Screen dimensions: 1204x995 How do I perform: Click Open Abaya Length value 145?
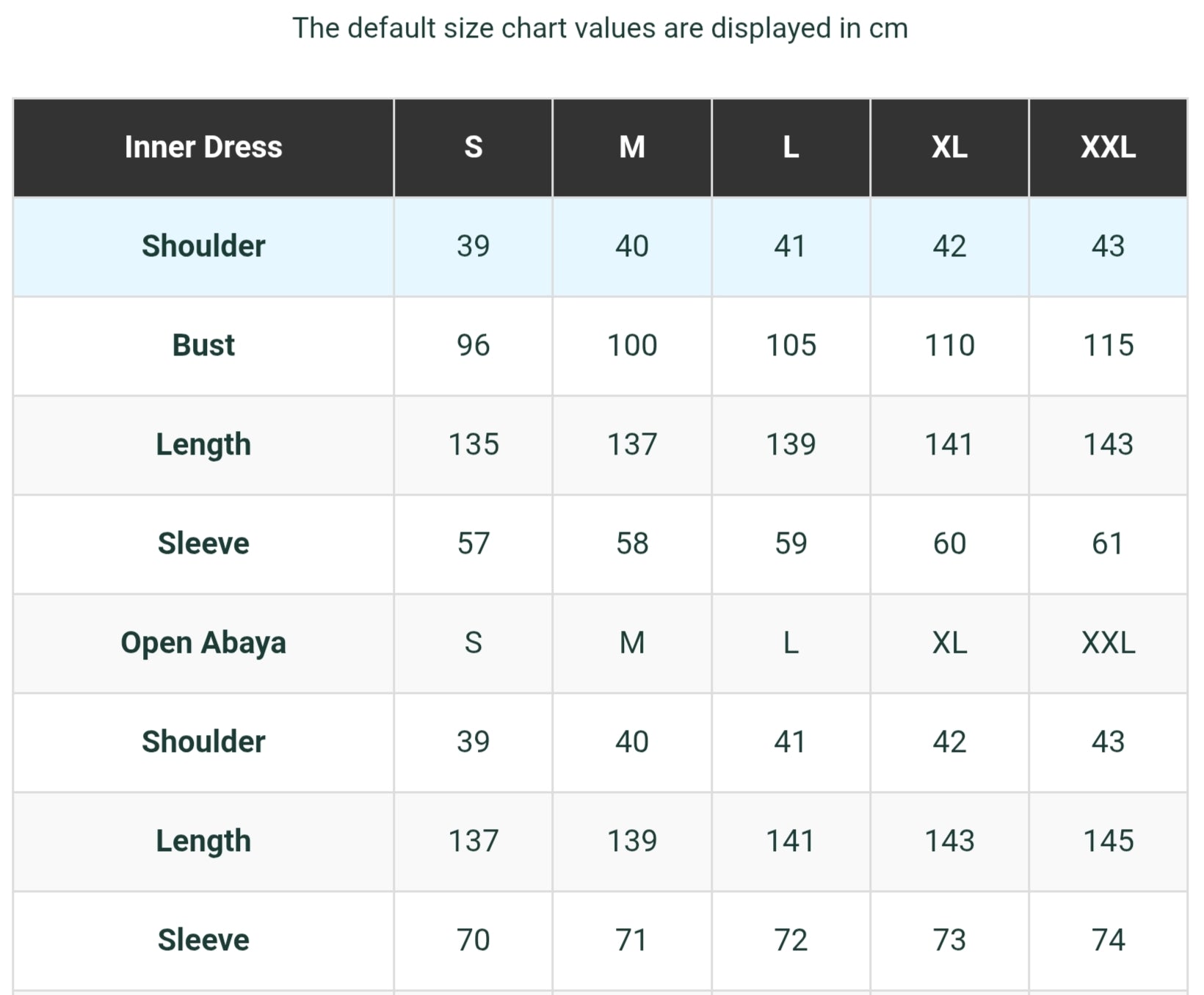tap(1108, 842)
